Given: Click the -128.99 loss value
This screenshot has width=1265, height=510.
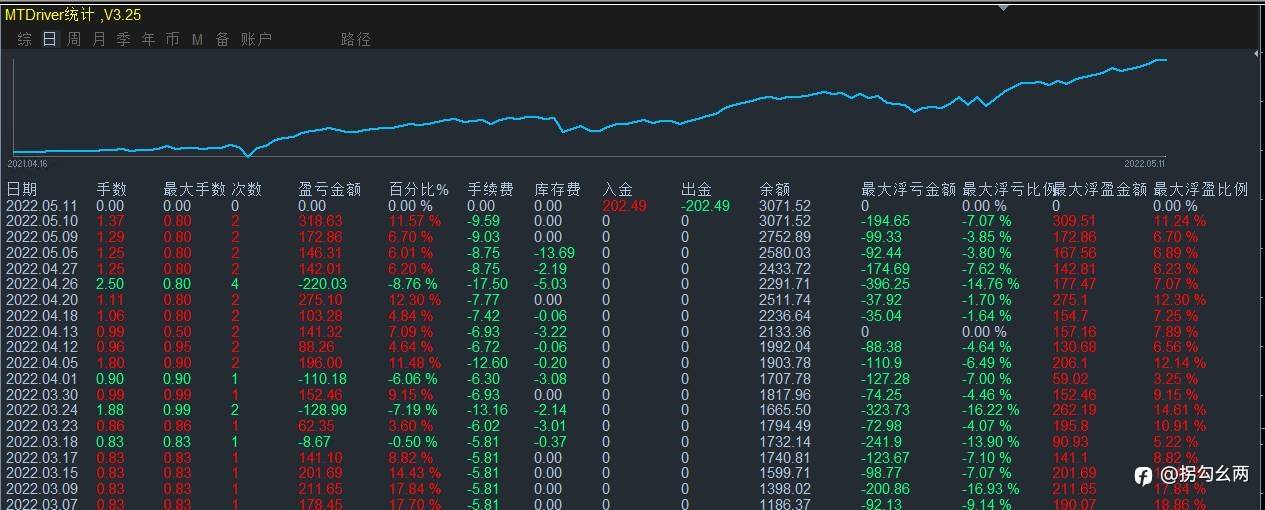Looking at the screenshot, I should [323, 410].
